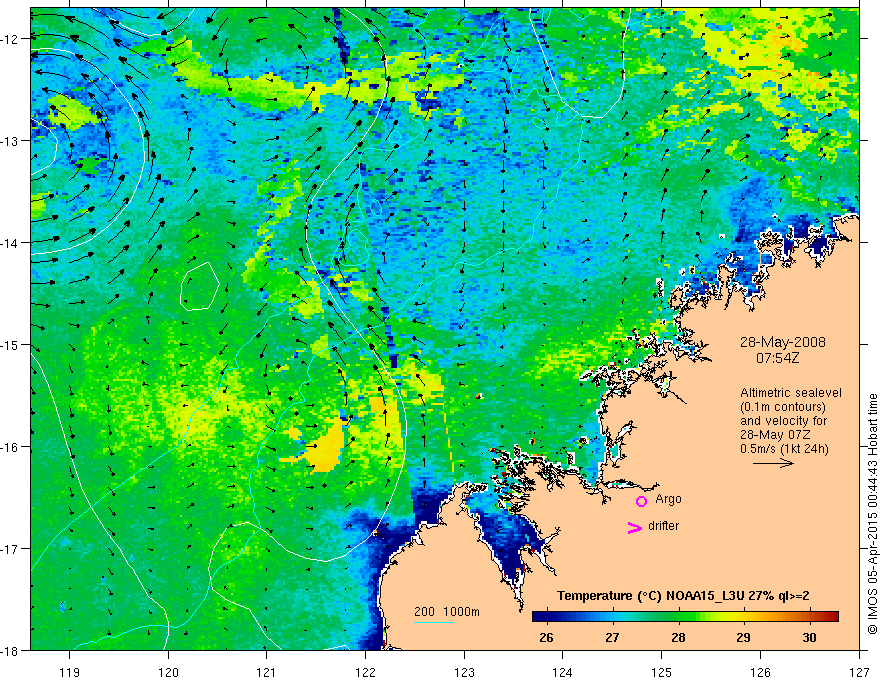Click the 0.5m/s reference velocity arrow
The height and width of the screenshot is (680, 880).
(773, 463)
